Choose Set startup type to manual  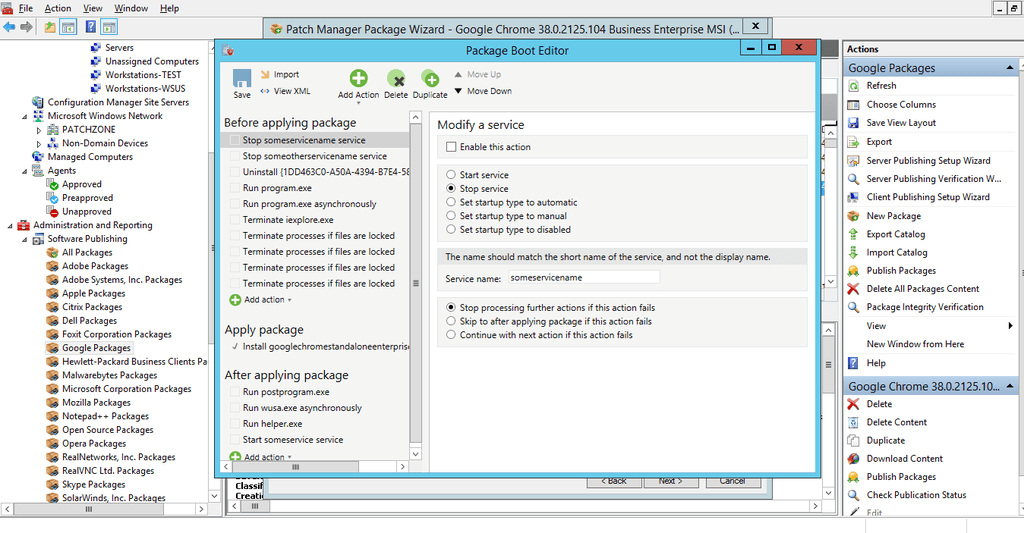point(451,216)
